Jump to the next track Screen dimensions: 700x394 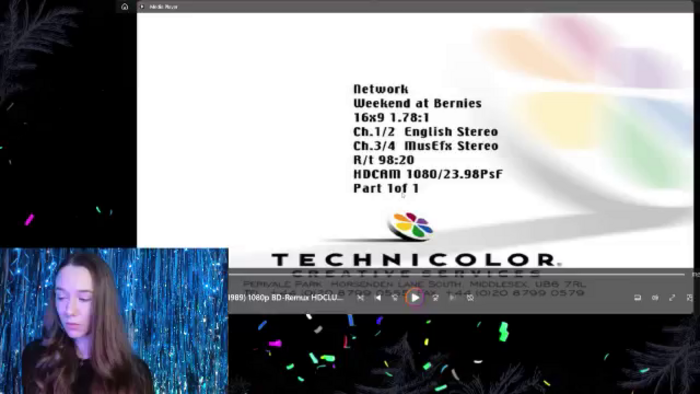(x=452, y=298)
